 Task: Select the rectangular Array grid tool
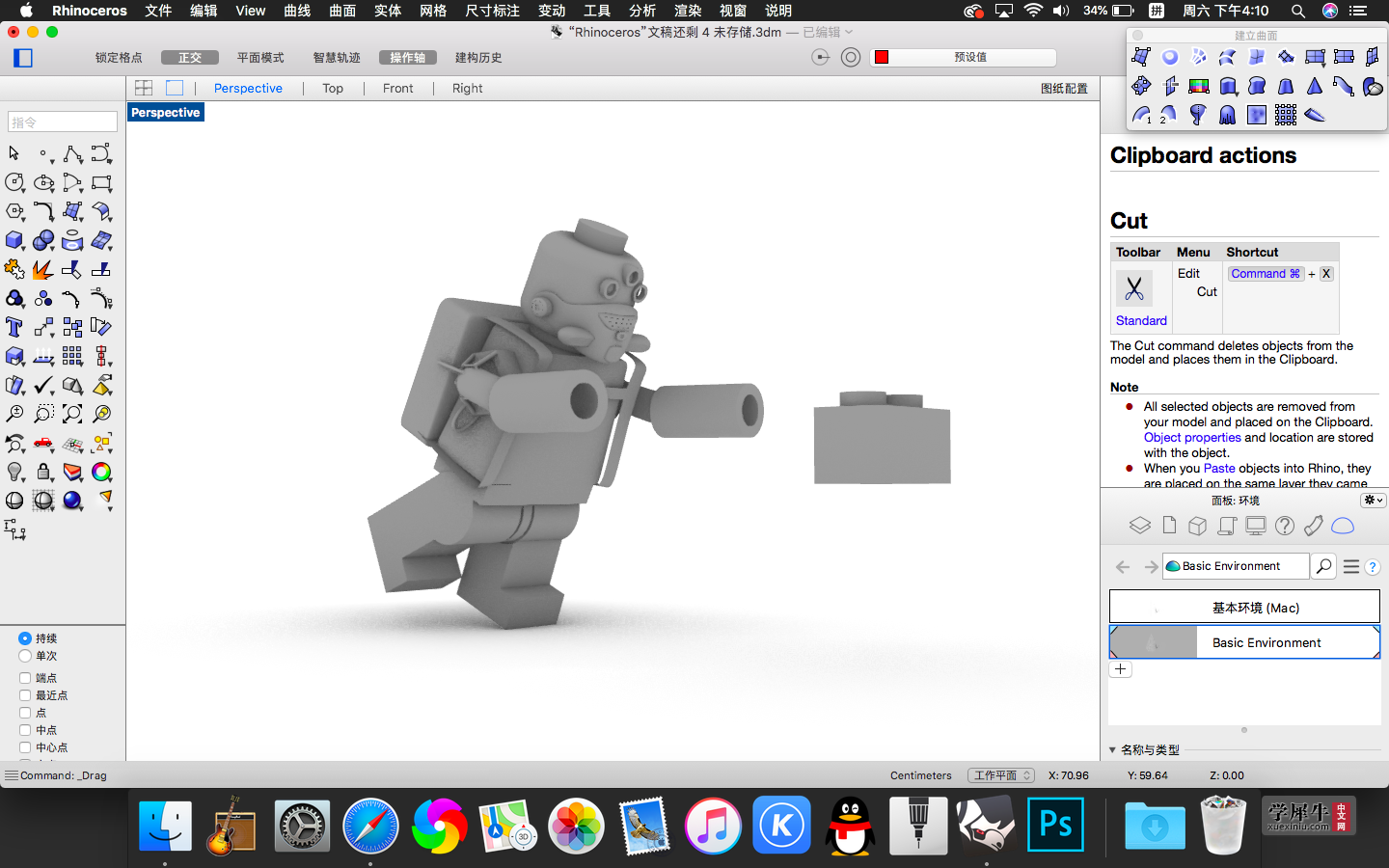(72, 356)
